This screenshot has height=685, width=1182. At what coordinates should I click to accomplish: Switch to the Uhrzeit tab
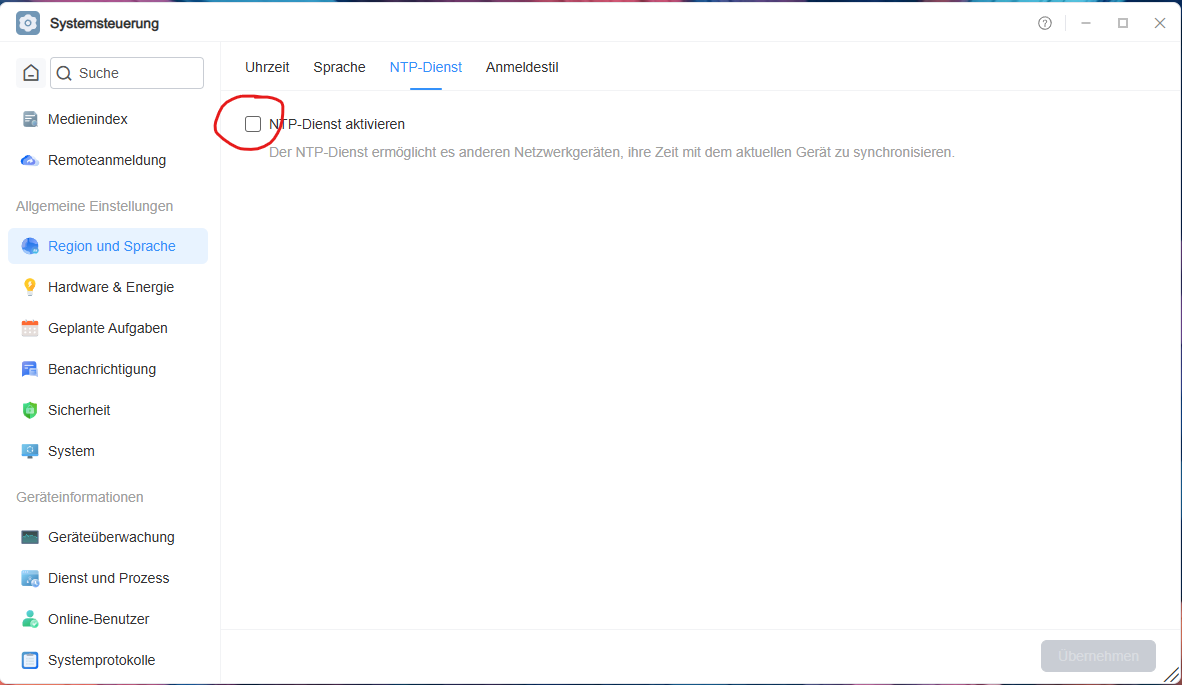pyautogui.click(x=267, y=67)
